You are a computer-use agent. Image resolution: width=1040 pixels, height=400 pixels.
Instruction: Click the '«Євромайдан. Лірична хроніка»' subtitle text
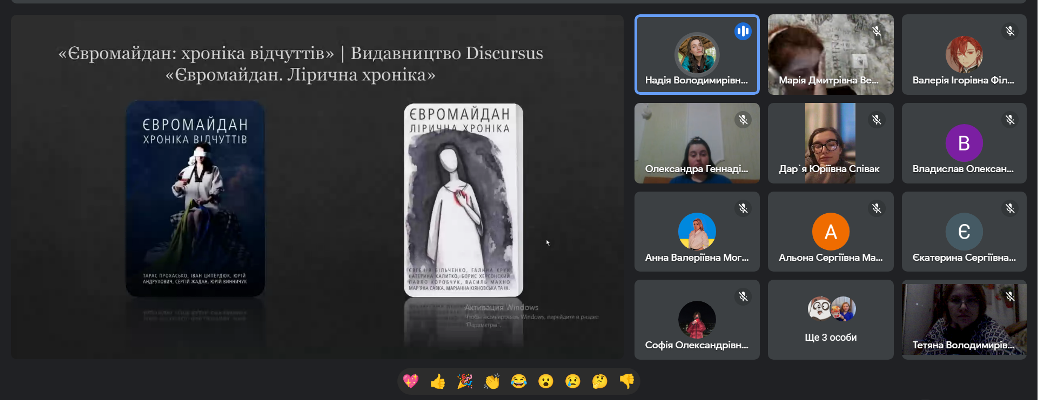click(x=300, y=75)
